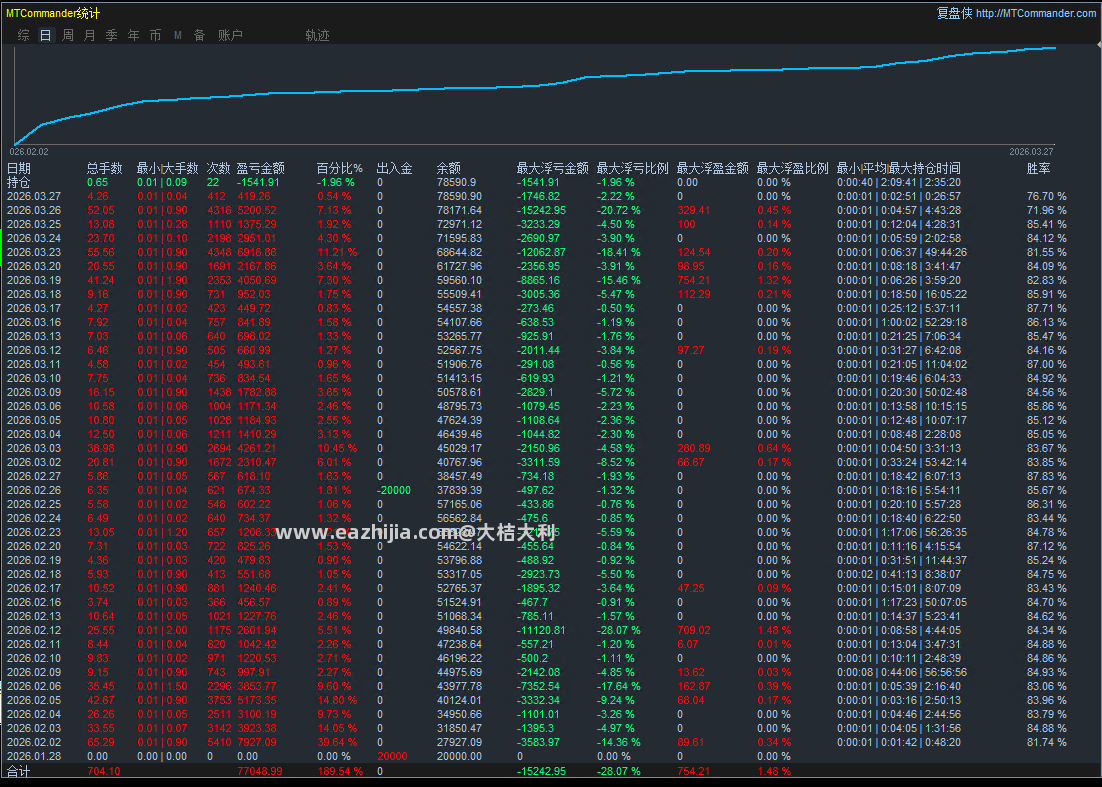This screenshot has height=787, width=1102.
Task: Select the 日 daily statistics tab
Action: click(46, 35)
